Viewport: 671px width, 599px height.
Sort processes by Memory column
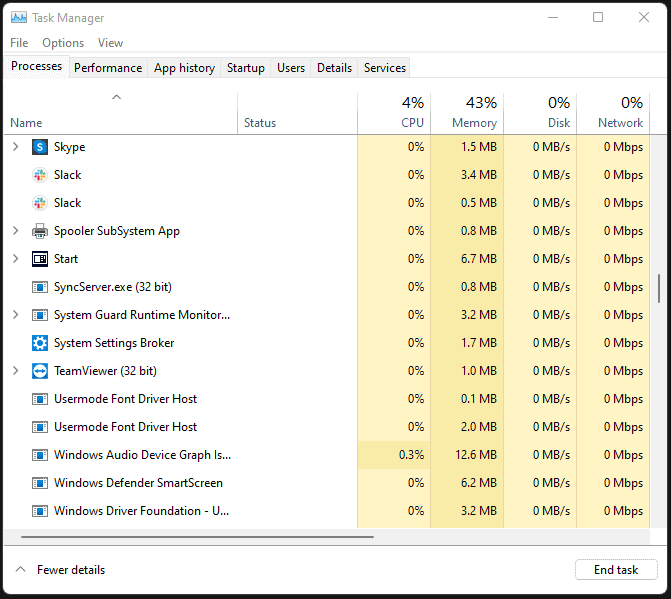(x=474, y=122)
